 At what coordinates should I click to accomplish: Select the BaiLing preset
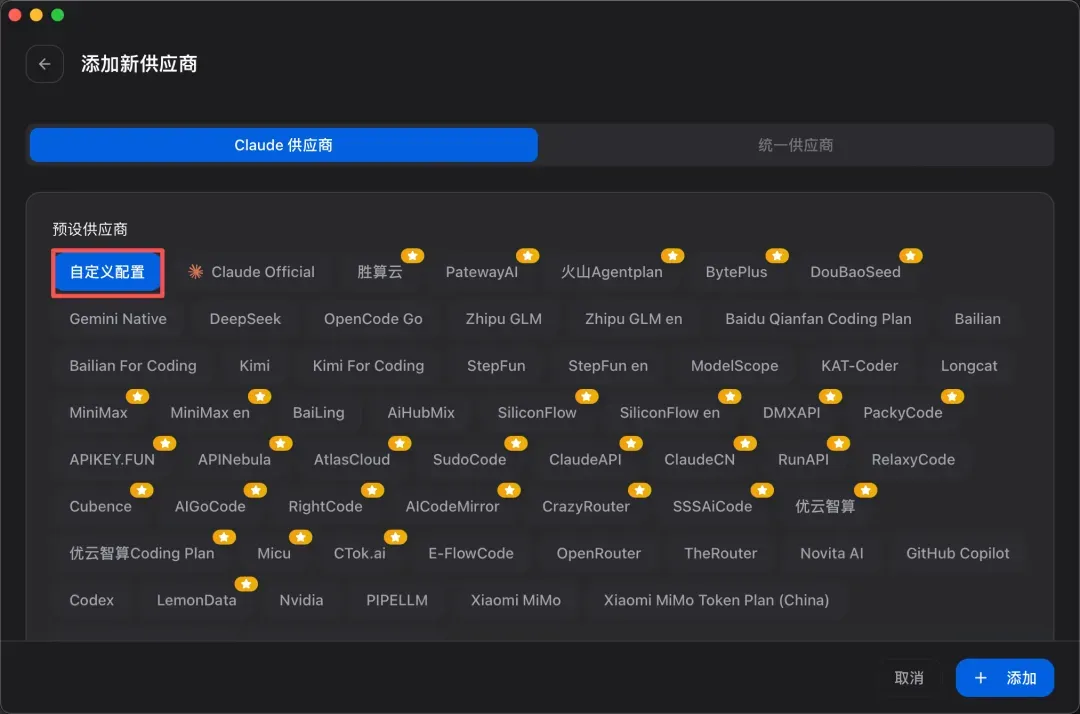(318, 412)
